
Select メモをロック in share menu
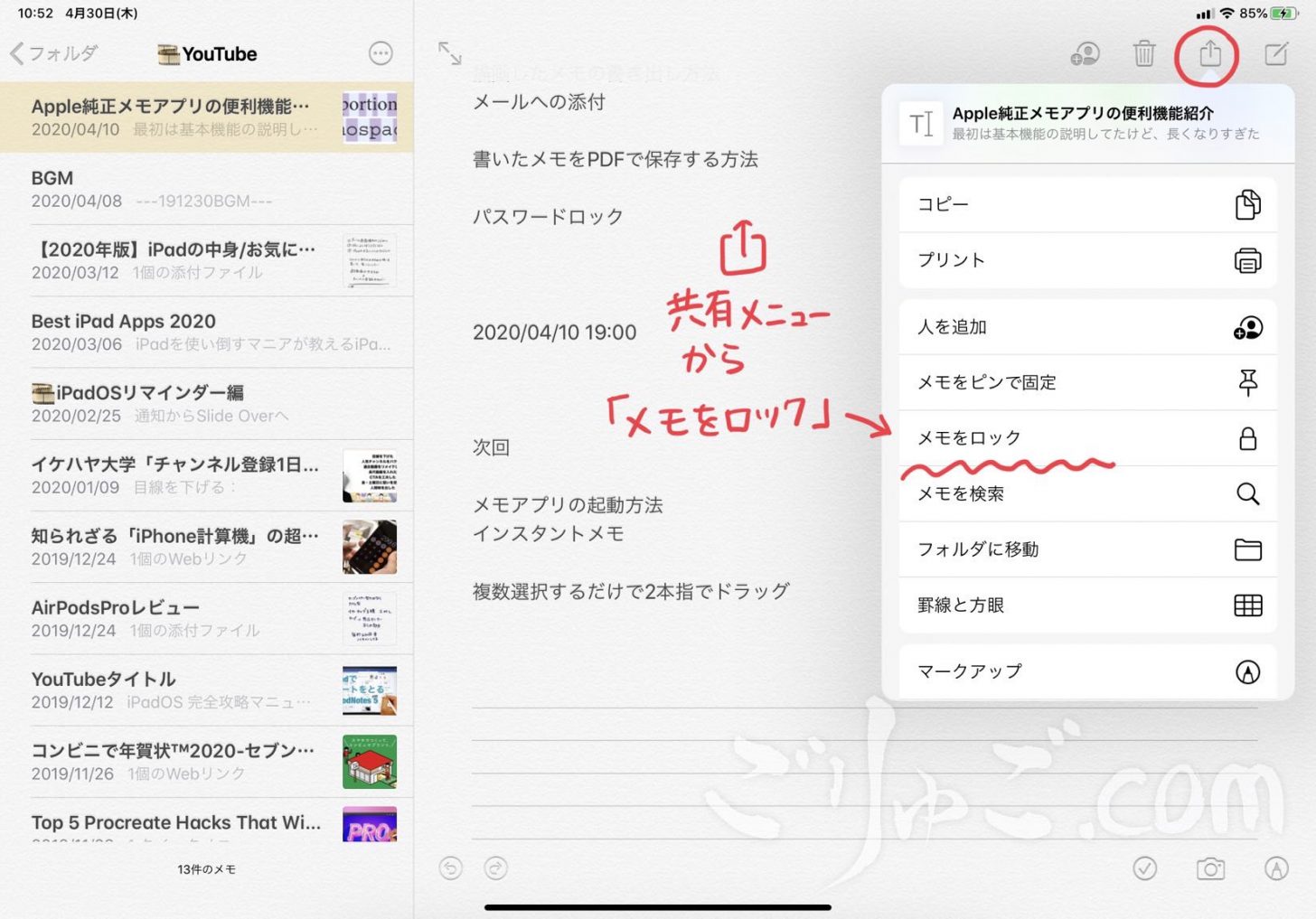coord(1087,438)
